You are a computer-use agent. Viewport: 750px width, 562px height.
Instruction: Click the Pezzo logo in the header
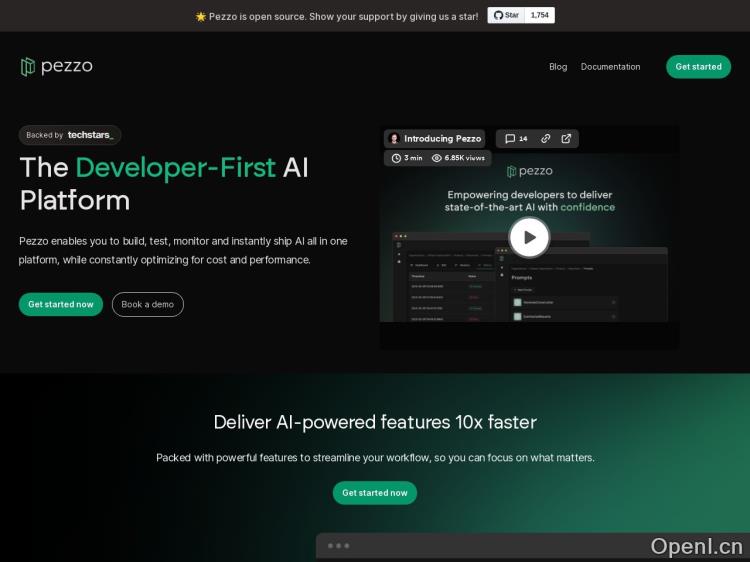(x=57, y=67)
